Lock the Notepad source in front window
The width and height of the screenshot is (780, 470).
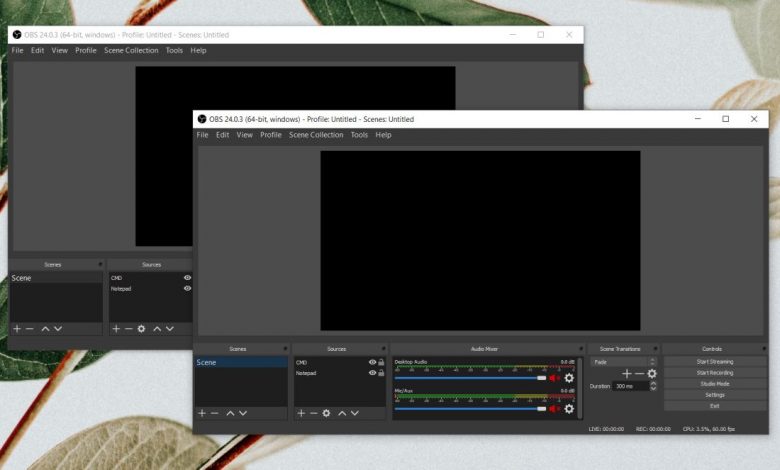[x=381, y=373]
